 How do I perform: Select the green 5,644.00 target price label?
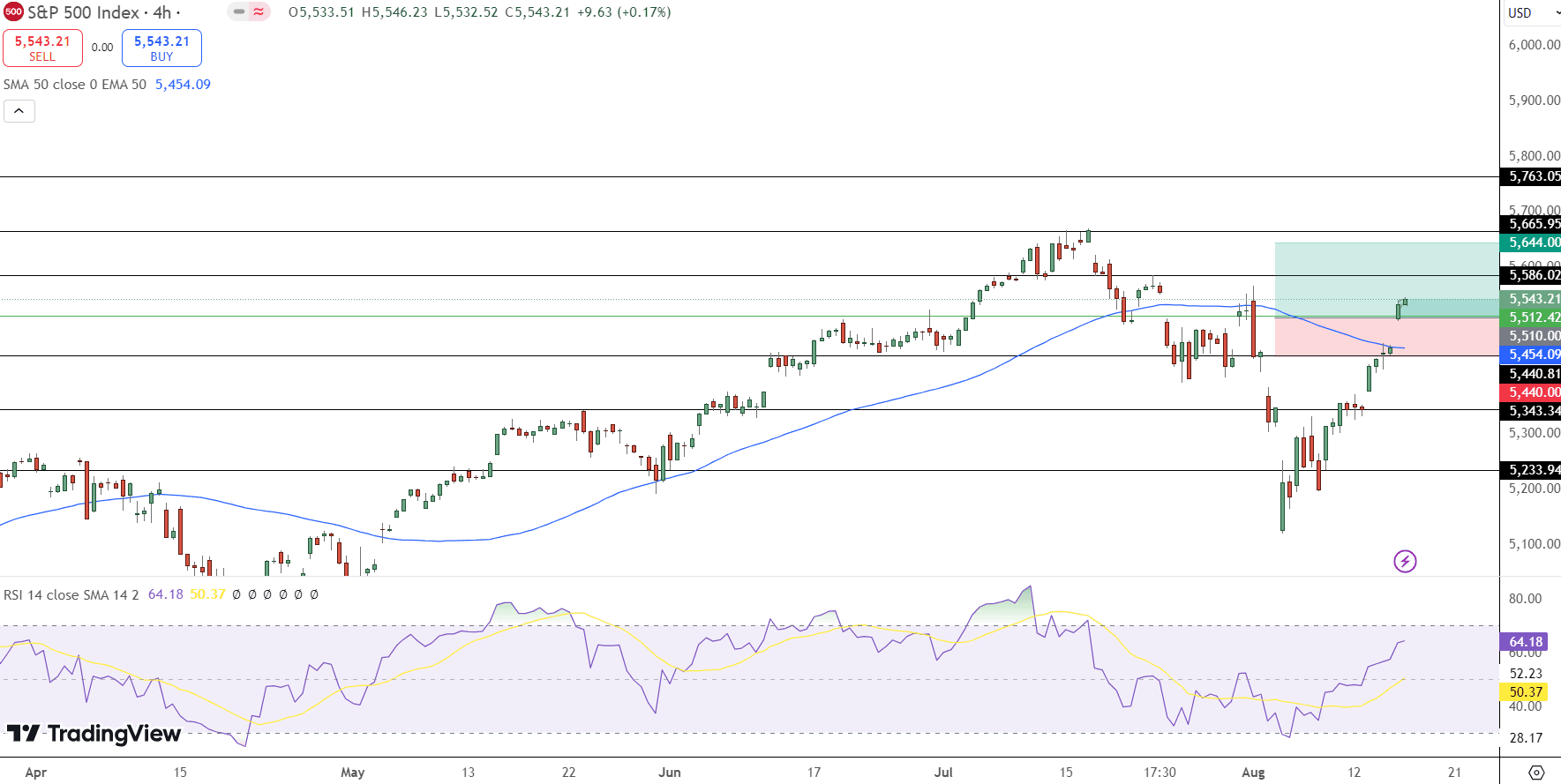[x=1531, y=243]
